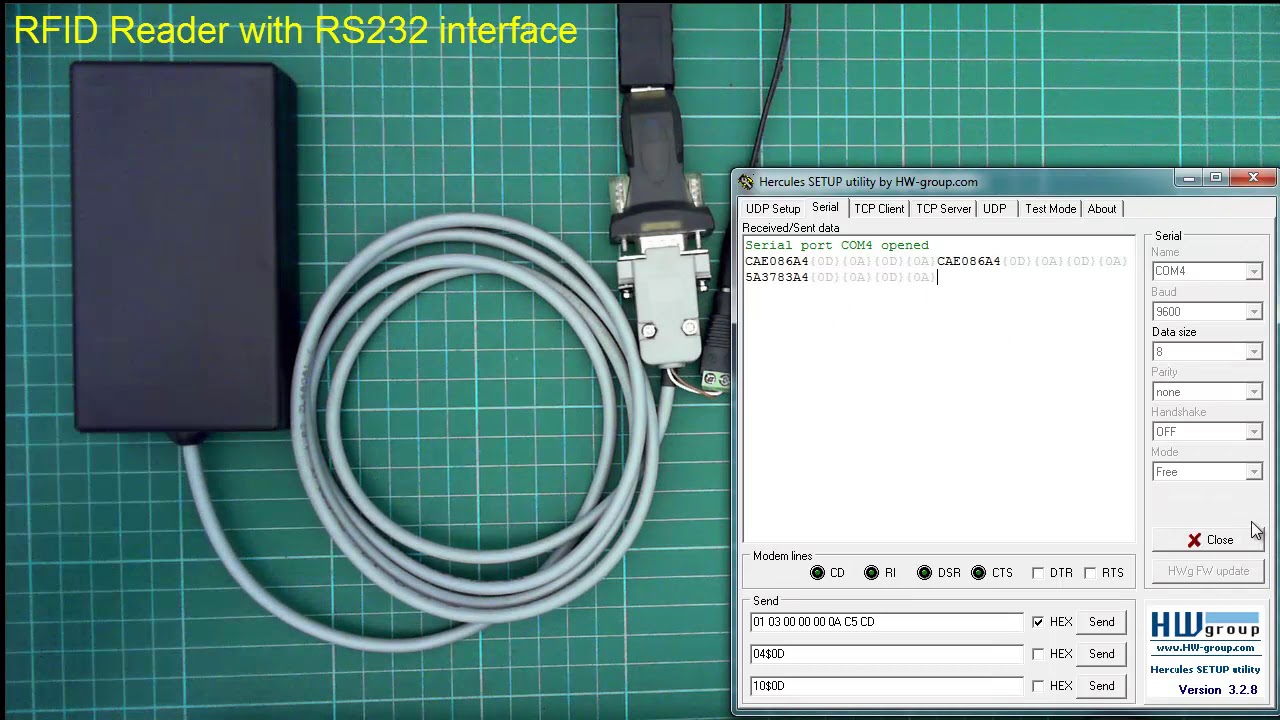Click the 10$0D send input field
1280x720 pixels.
point(887,686)
